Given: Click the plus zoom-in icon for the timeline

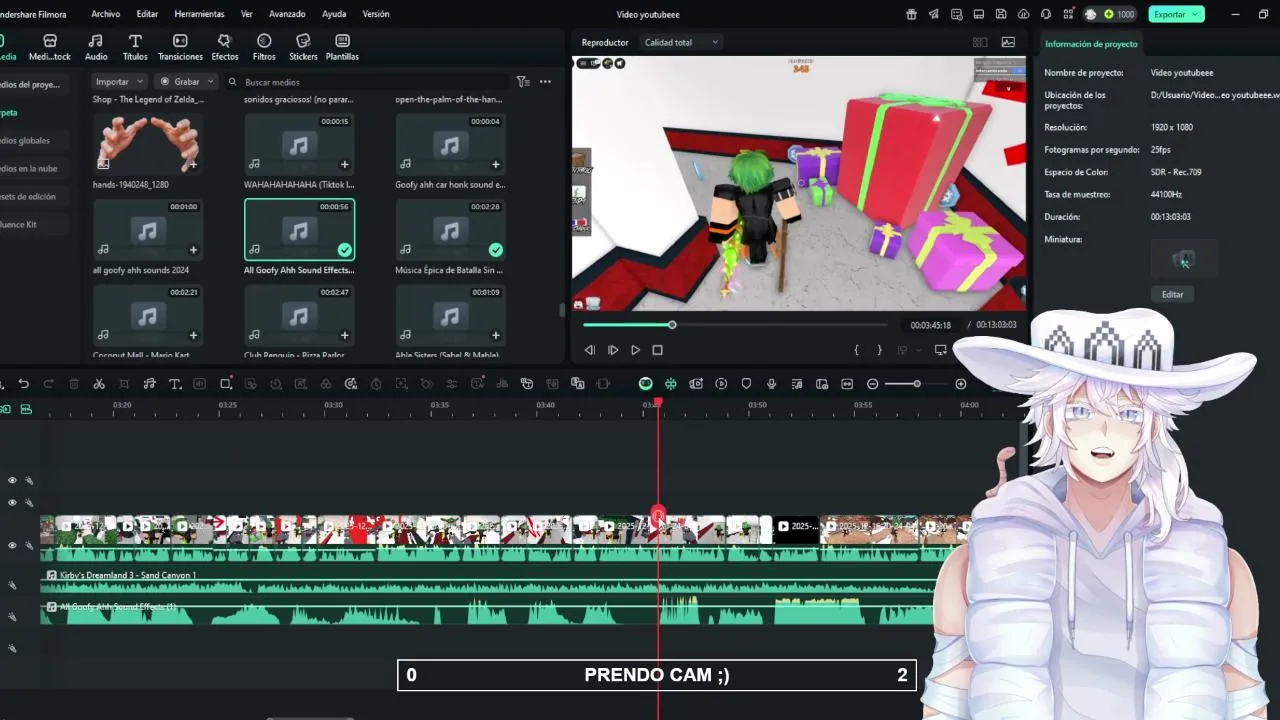Looking at the screenshot, I should click(x=961, y=384).
